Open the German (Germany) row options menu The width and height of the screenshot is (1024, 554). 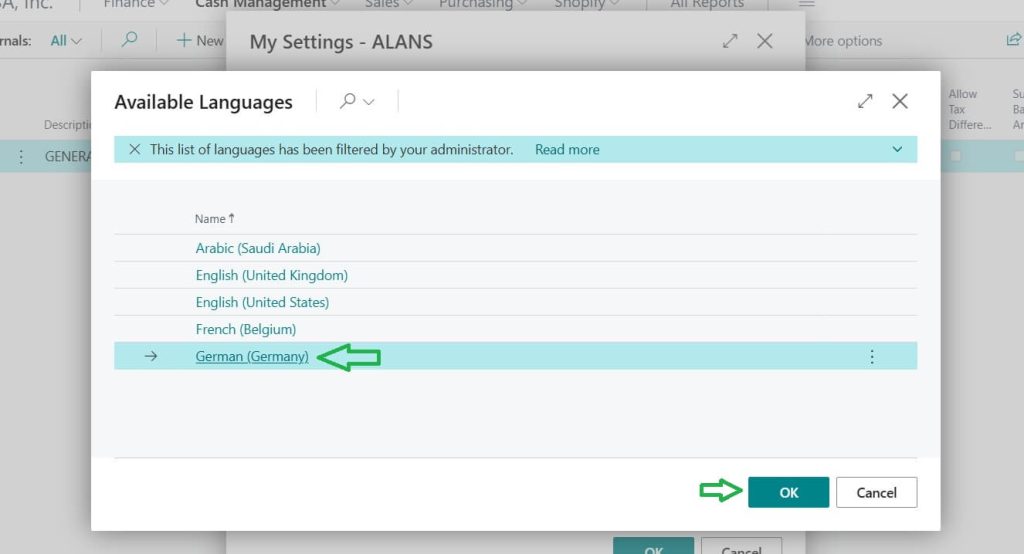pyautogui.click(x=872, y=356)
